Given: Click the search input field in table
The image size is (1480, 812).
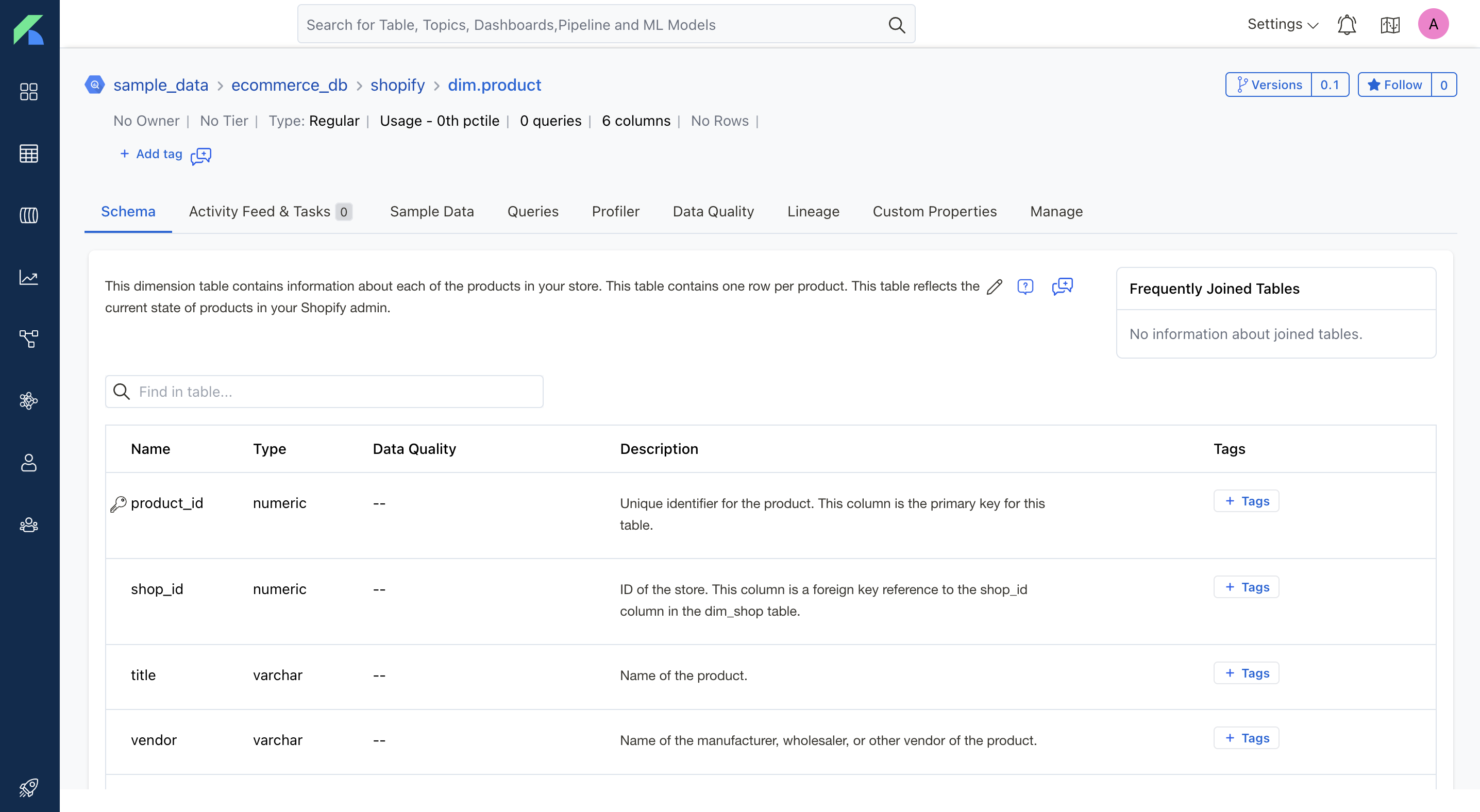Looking at the screenshot, I should [324, 391].
